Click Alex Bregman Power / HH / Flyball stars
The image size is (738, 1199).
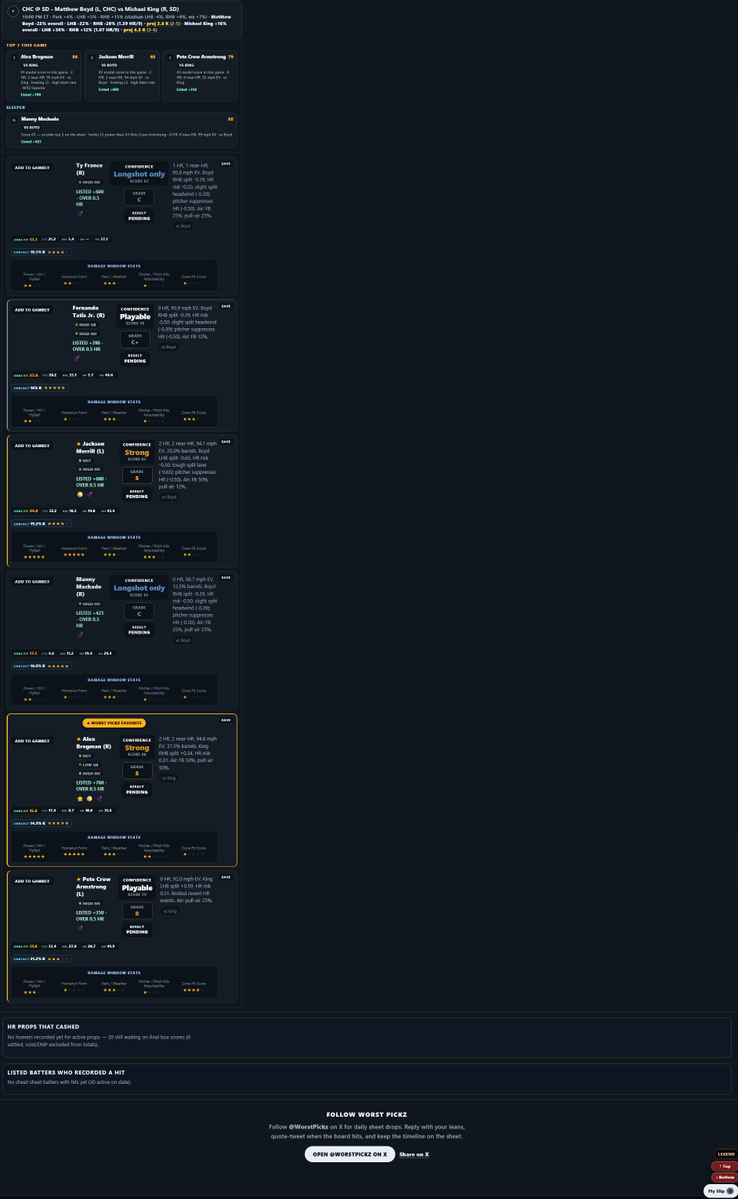[x=34, y=856]
